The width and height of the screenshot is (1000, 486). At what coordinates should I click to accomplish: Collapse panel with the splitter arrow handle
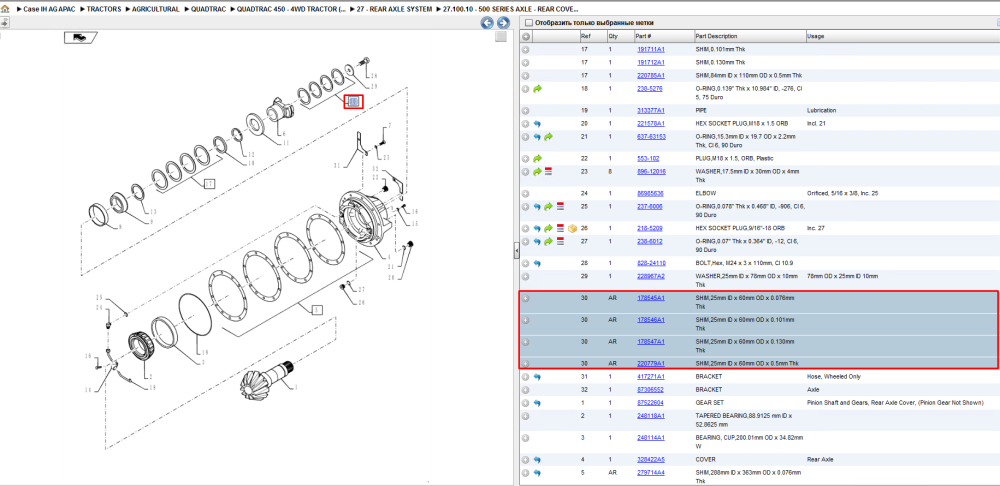click(516, 252)
